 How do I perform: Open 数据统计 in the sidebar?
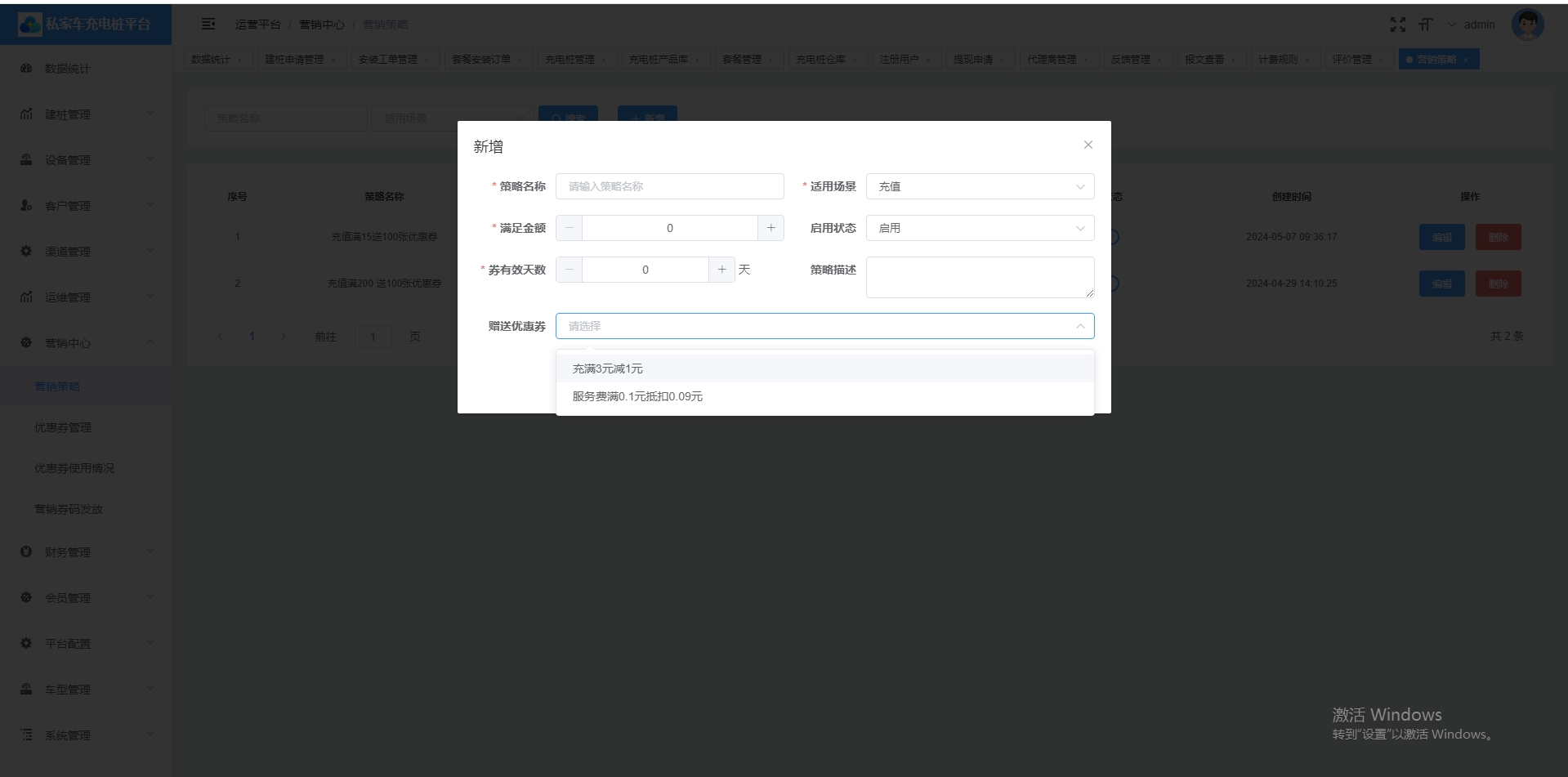(x=86, y=69)
